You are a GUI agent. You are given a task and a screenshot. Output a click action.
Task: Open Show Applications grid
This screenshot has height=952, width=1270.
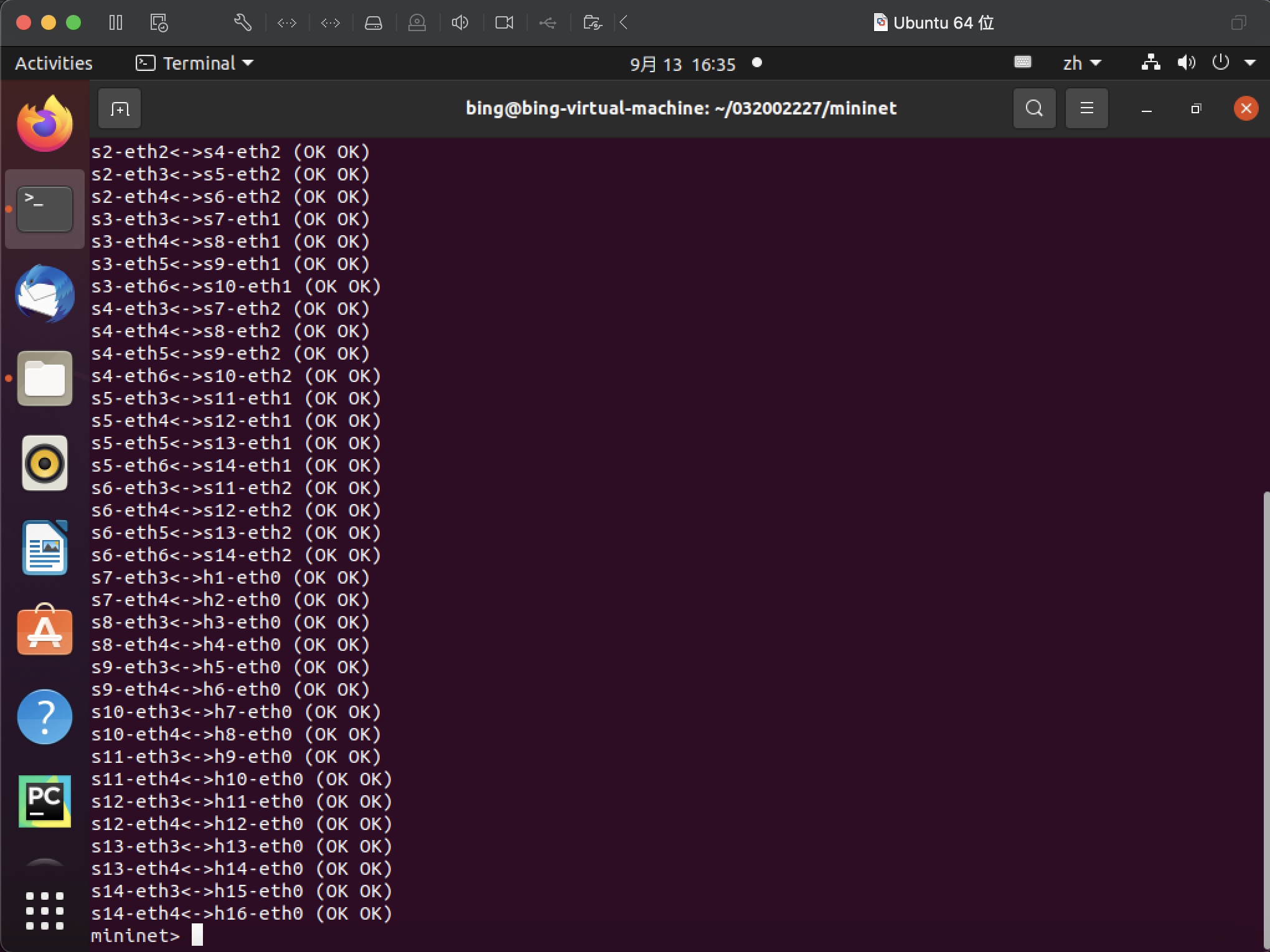tap(45, 911)
